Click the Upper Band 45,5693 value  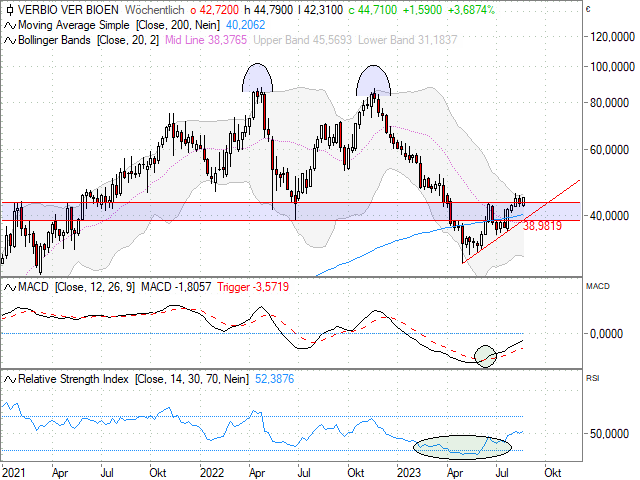point(302,40)
